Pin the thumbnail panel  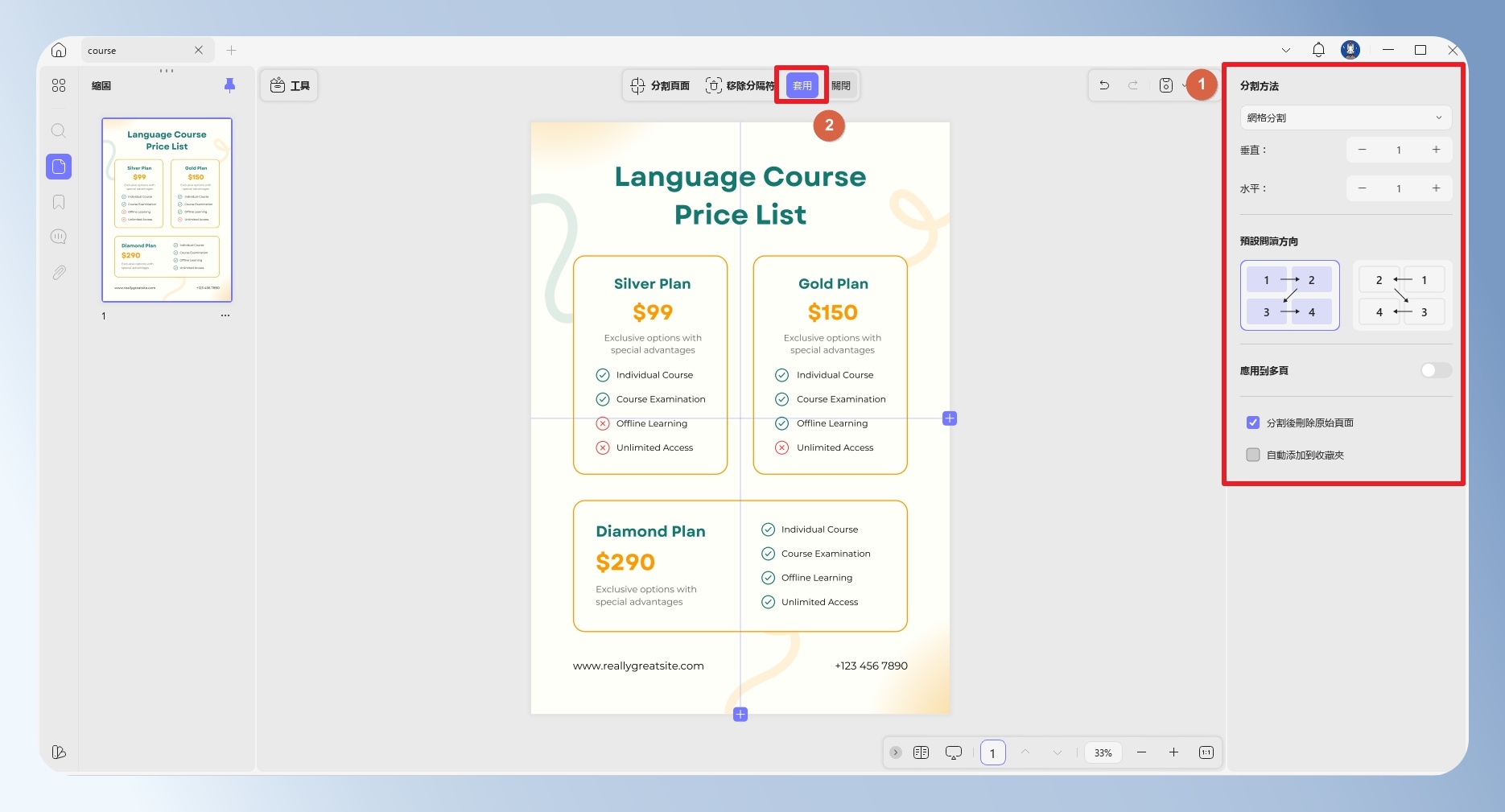(229, 85)
